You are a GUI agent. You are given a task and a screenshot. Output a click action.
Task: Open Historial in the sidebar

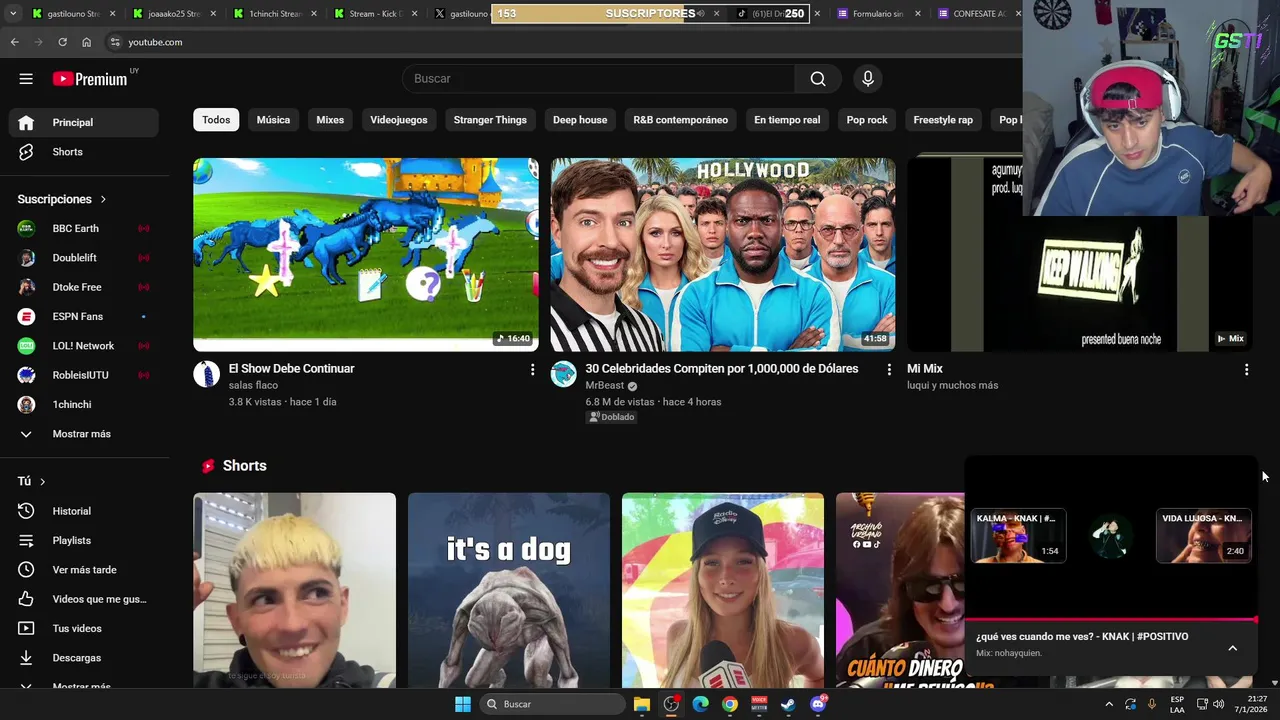84,511
